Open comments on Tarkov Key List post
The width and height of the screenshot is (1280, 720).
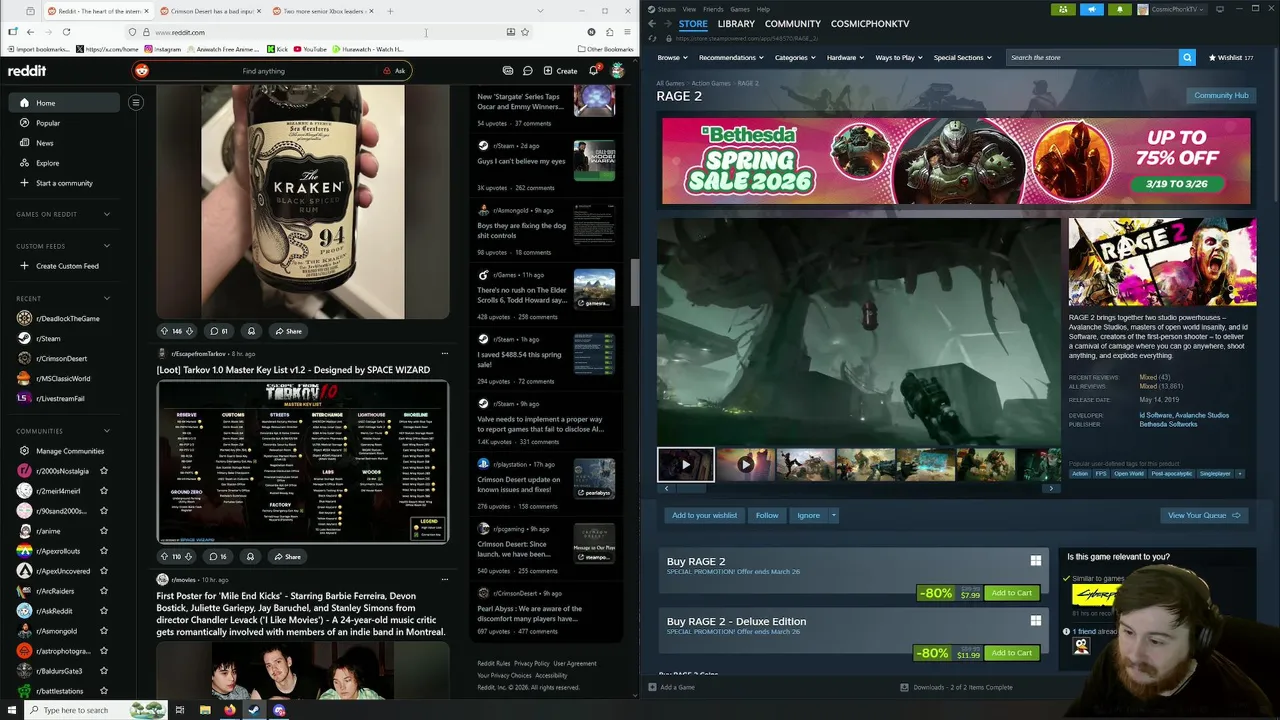click(218, 556)
